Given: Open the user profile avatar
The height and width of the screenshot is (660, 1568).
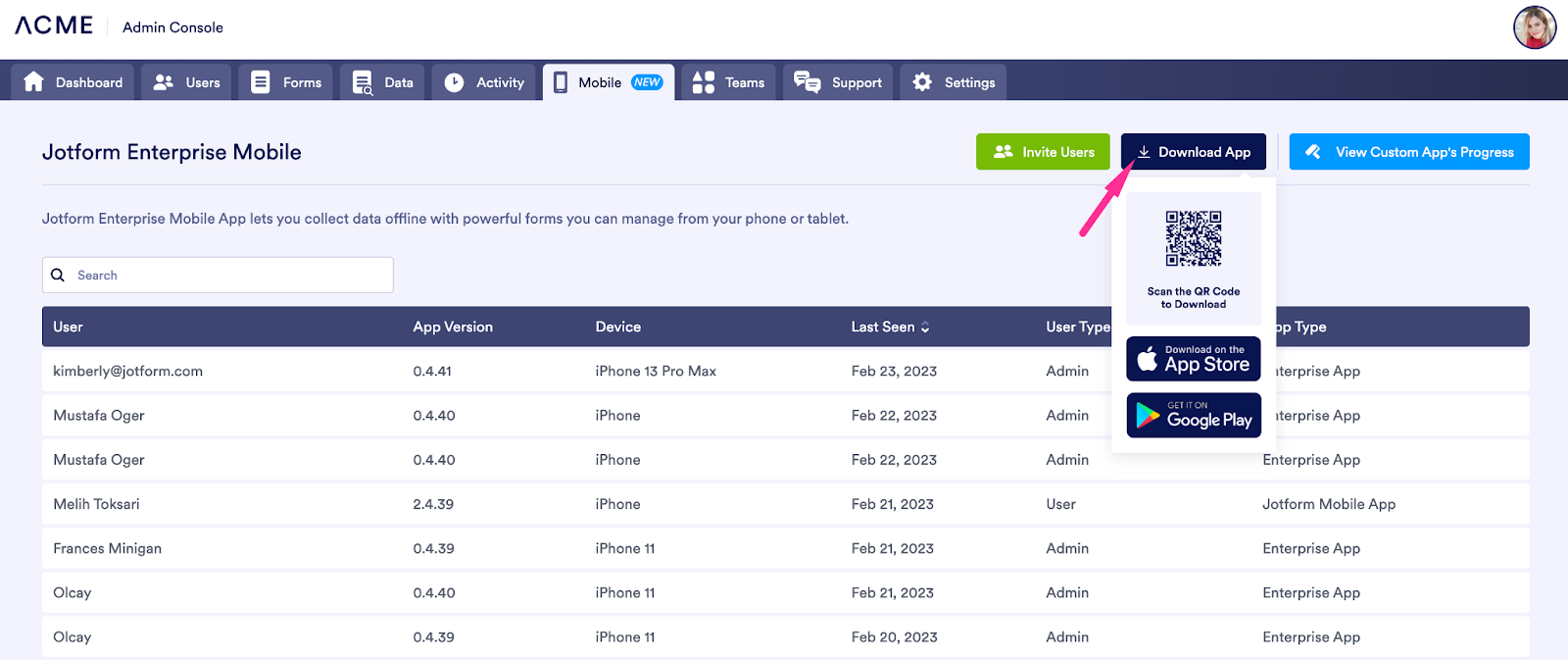Looking at the screenshot, I should pos(1534,27).
